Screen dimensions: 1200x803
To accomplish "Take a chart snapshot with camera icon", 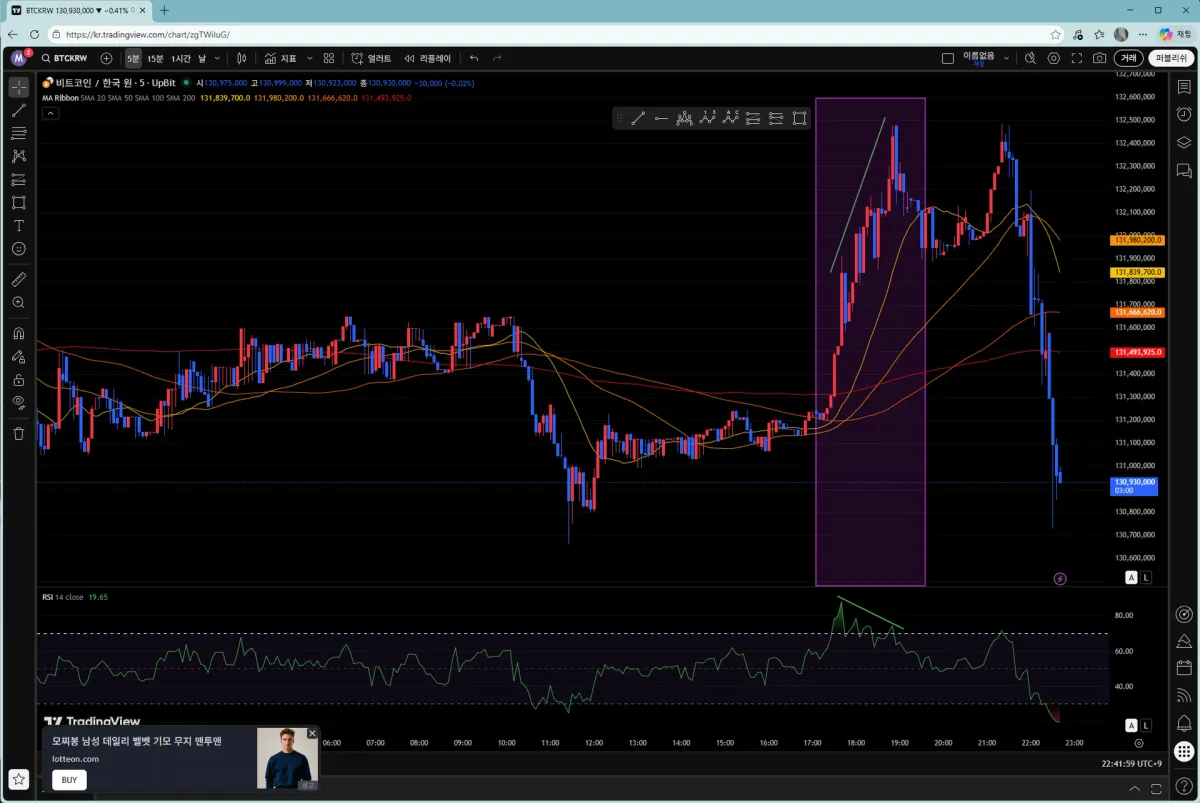I will pyautogui.click(x=1100, y=59).
